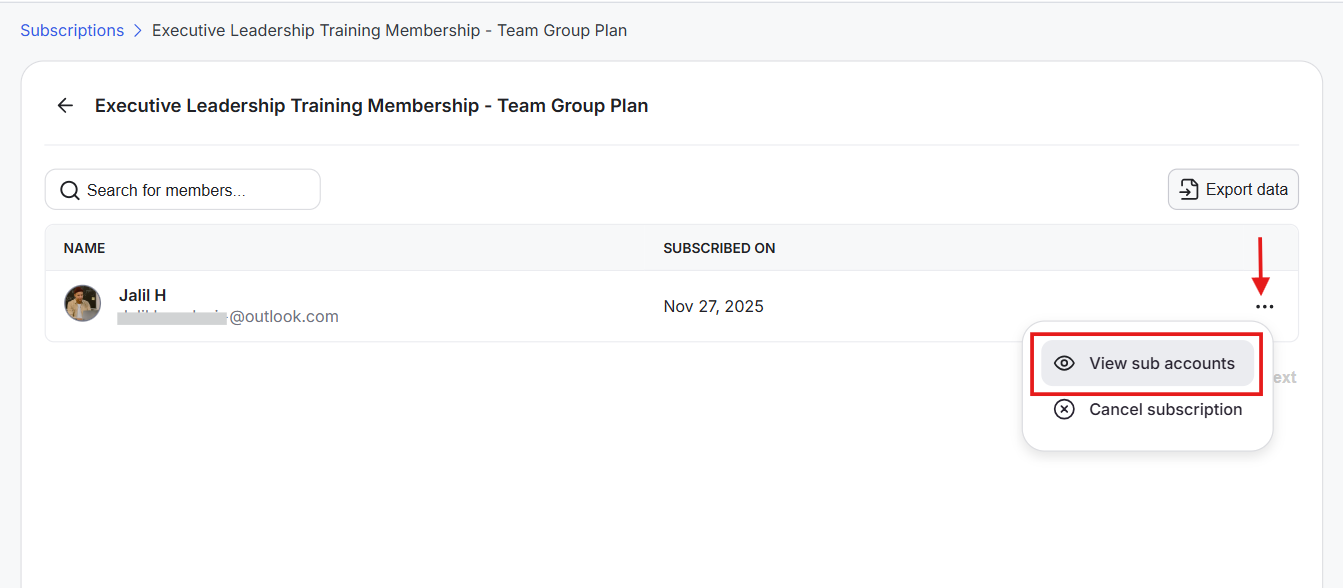Click the plan name in the breadcrumb trail
The width and height of the screenshot is (1343, 588).
389,31
